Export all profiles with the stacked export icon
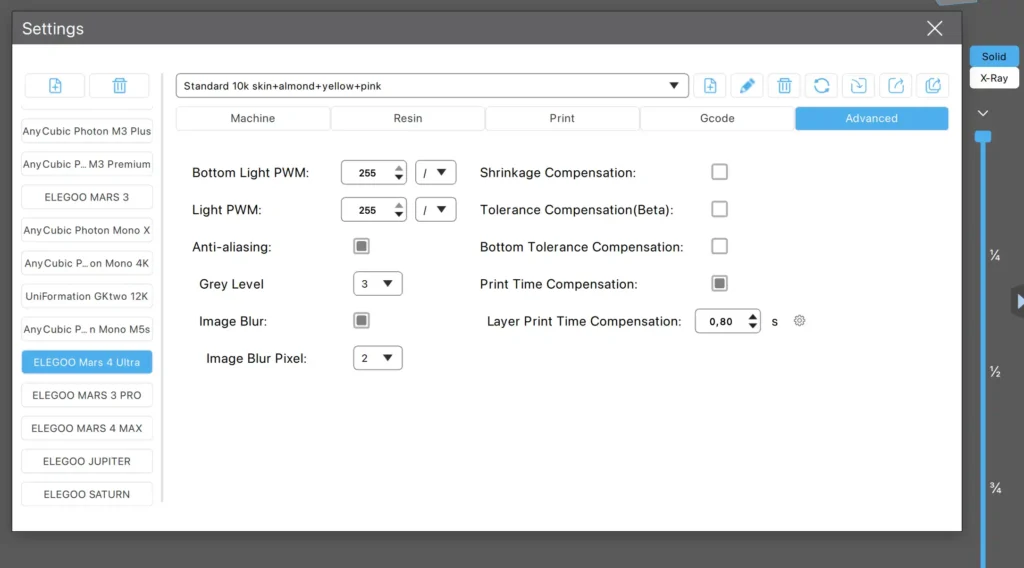 933,86
